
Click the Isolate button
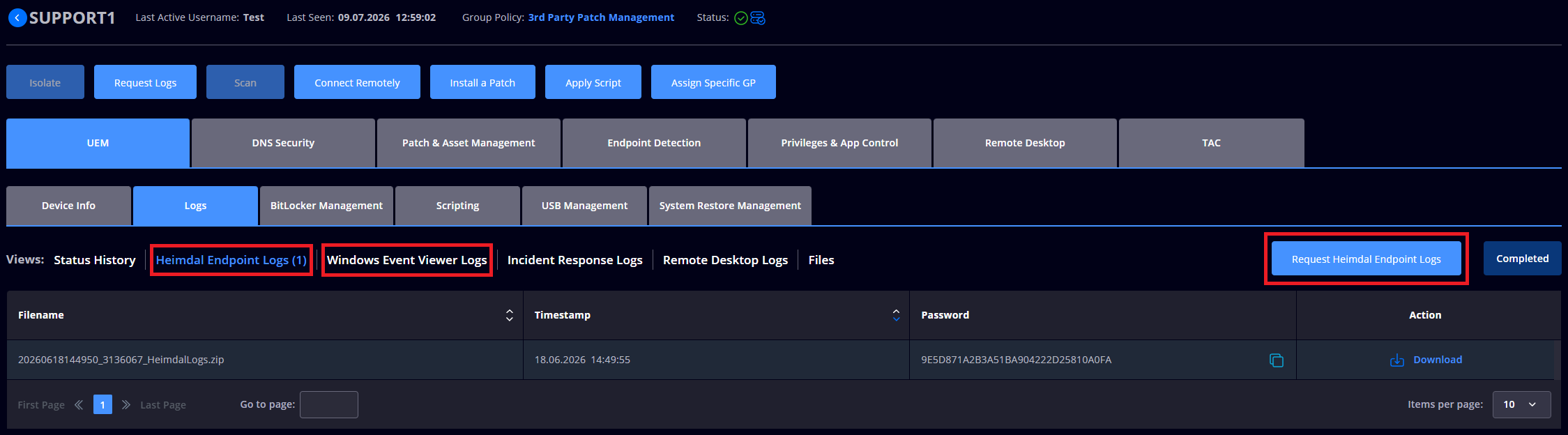click(45, 82)
